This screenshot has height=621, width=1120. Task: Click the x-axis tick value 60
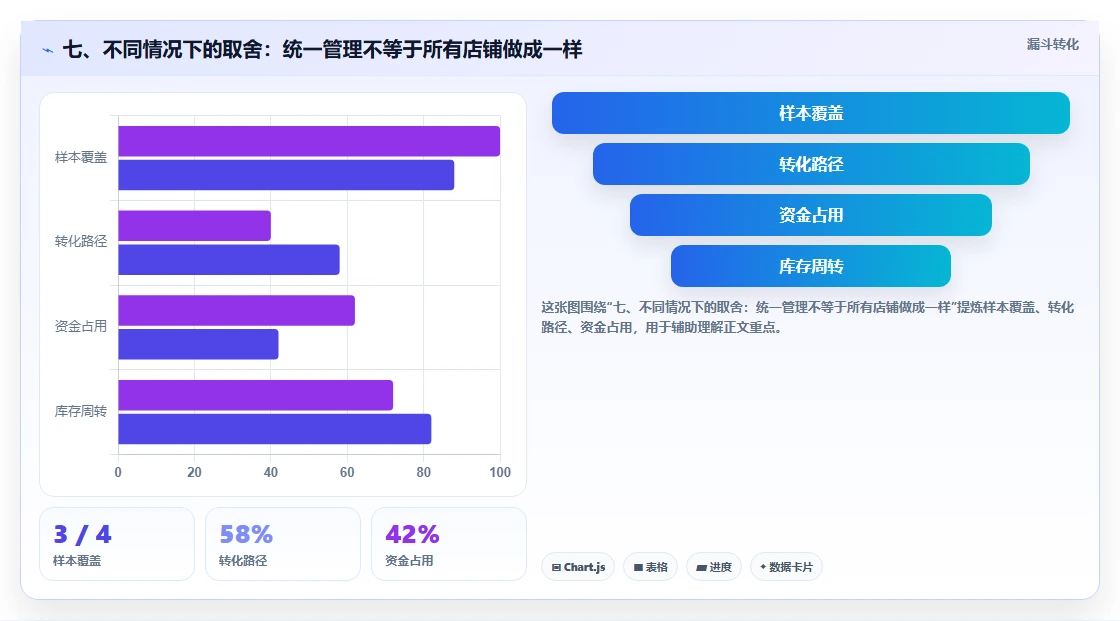click(x=347, y=472)
